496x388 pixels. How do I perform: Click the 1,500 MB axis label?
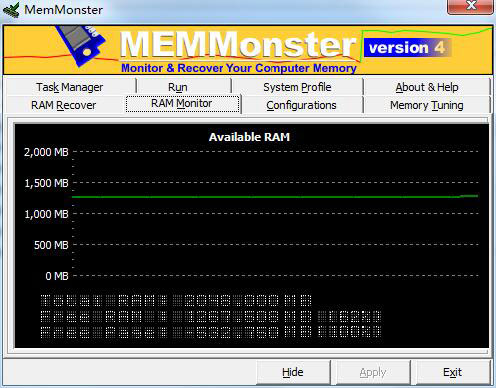(46, 183)
